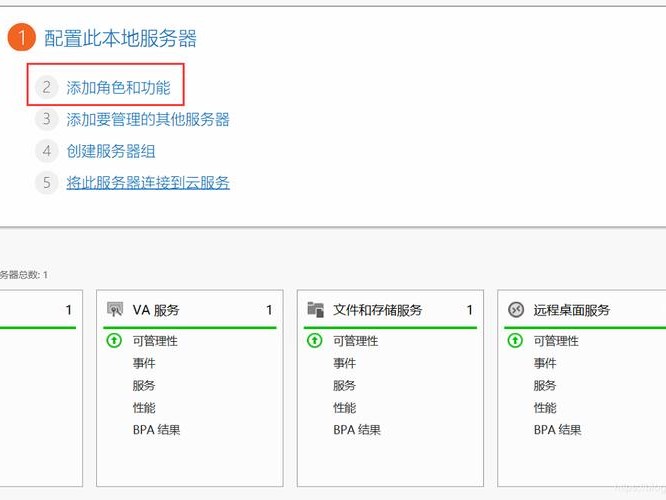Image resolution: width=666 pixels, height=500 pixels.
Task: Select 服务 row in VA 服务 tile
Action: tap(144, 385)
